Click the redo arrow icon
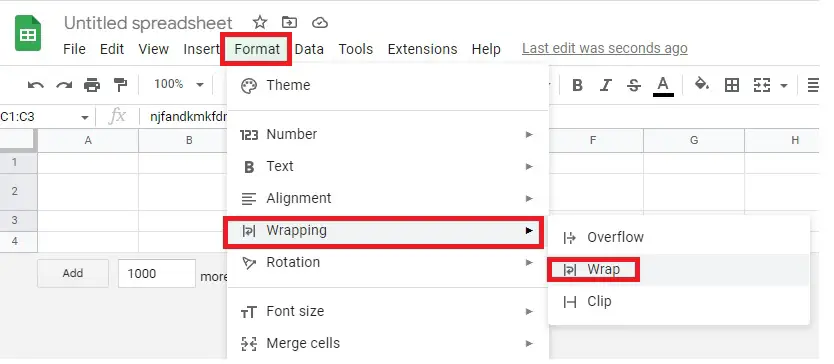The image size is (834, 364). pos(64,85)
